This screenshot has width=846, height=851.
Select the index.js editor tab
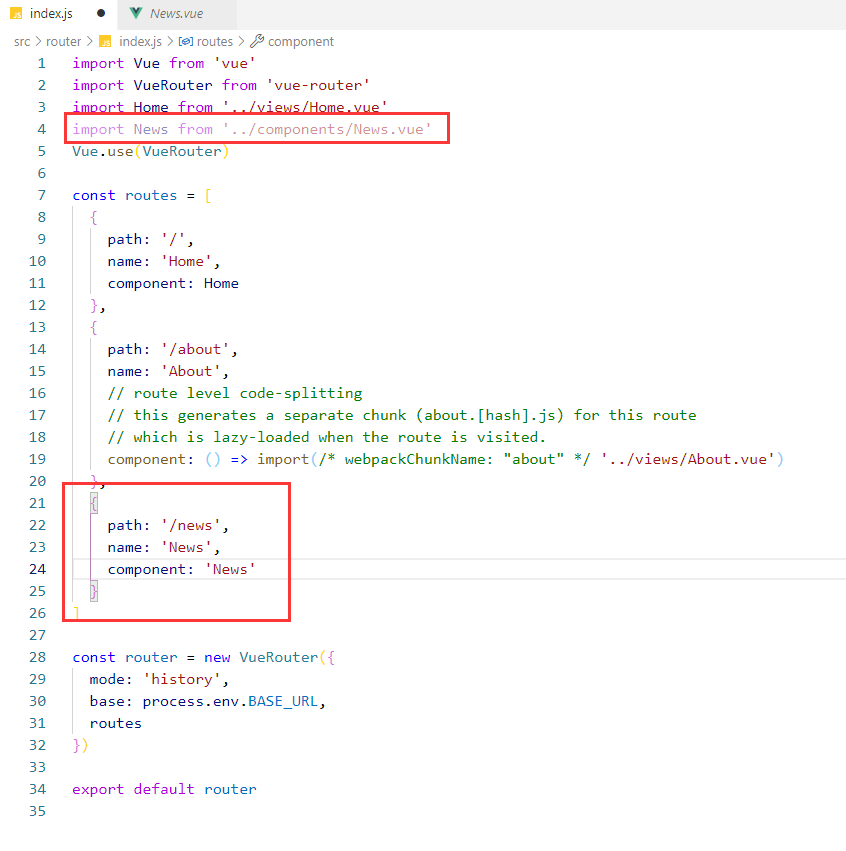[x=51, y=14]
